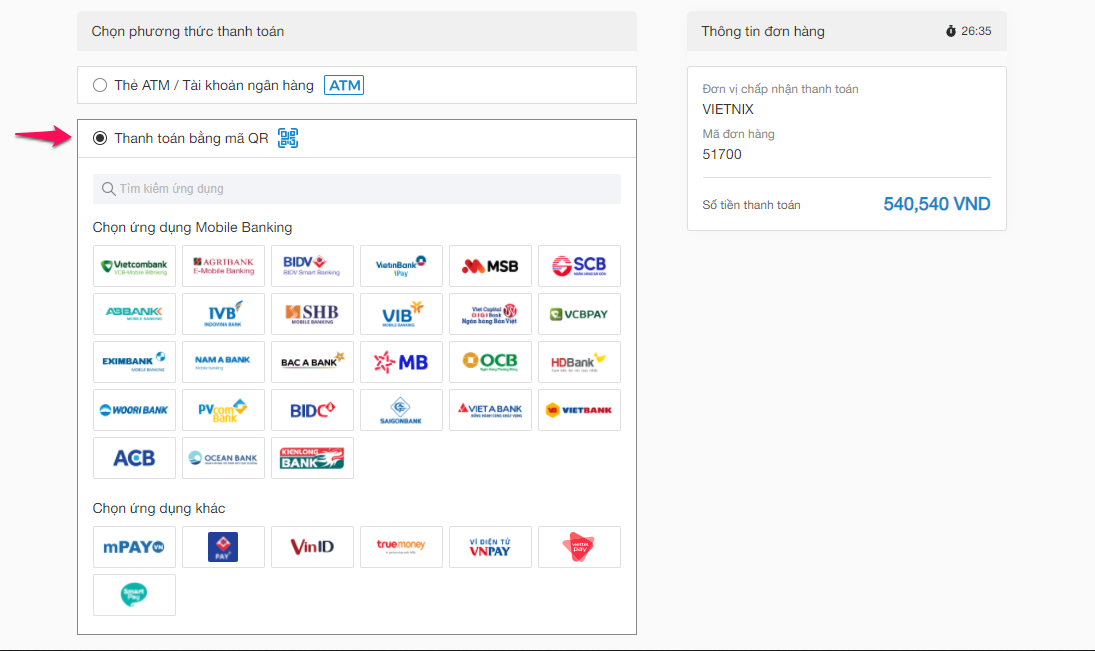
Task: Choose HDBank
Action: [580, 362]
